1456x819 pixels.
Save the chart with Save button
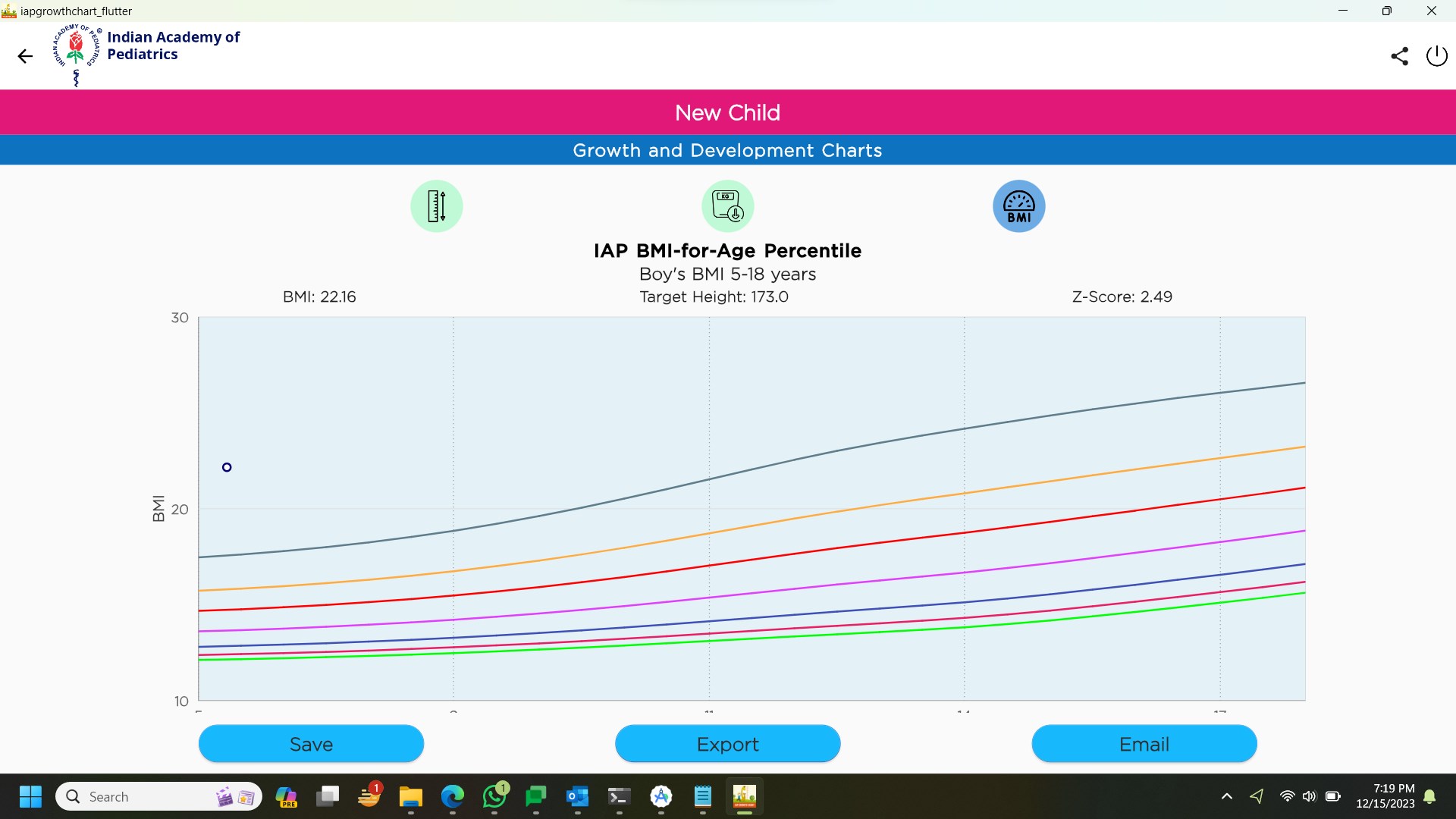311,744
